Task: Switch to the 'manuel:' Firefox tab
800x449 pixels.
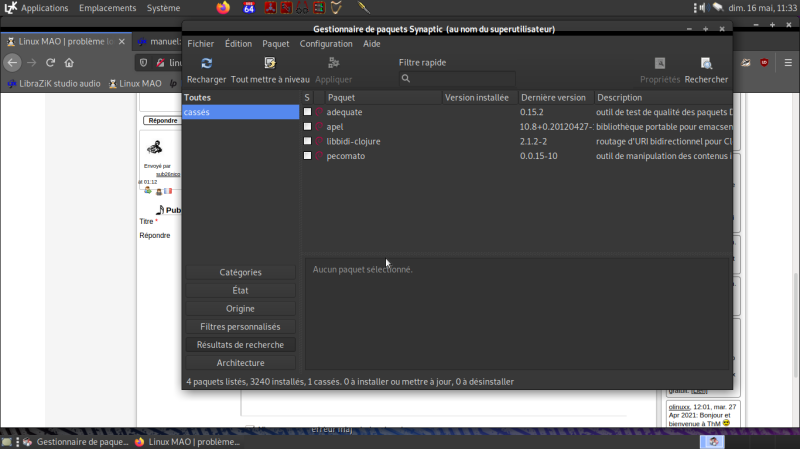Action: point(159,42)
